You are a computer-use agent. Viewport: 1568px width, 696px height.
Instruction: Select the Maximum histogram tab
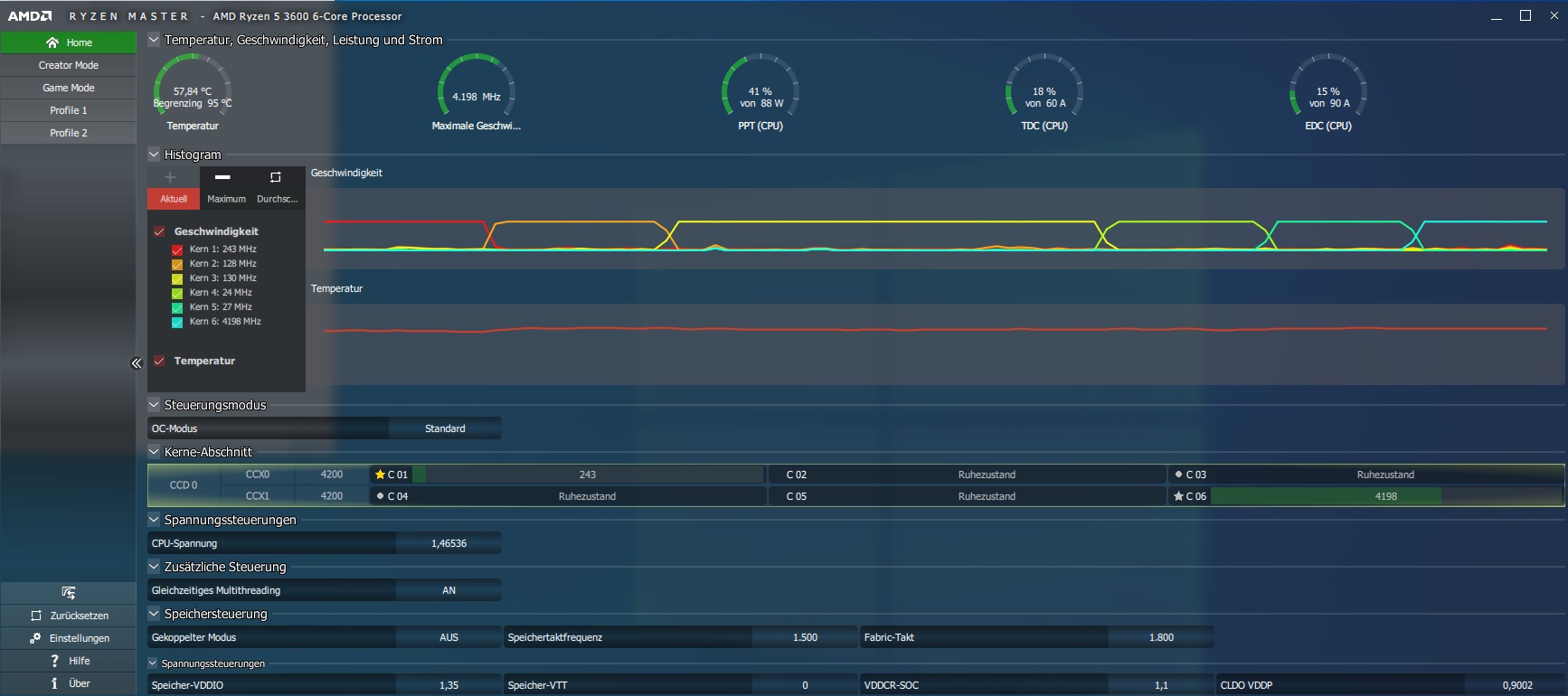tap(226, 199)
